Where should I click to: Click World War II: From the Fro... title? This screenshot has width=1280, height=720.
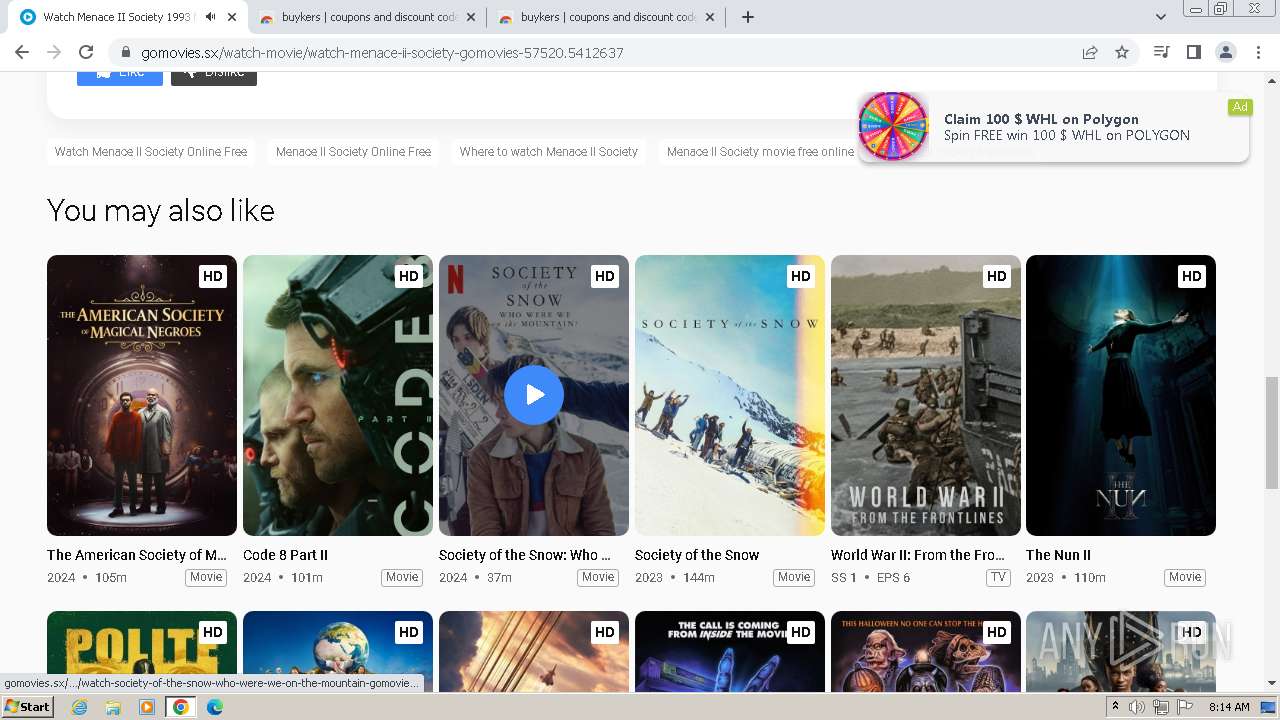(x=918, y=555)
